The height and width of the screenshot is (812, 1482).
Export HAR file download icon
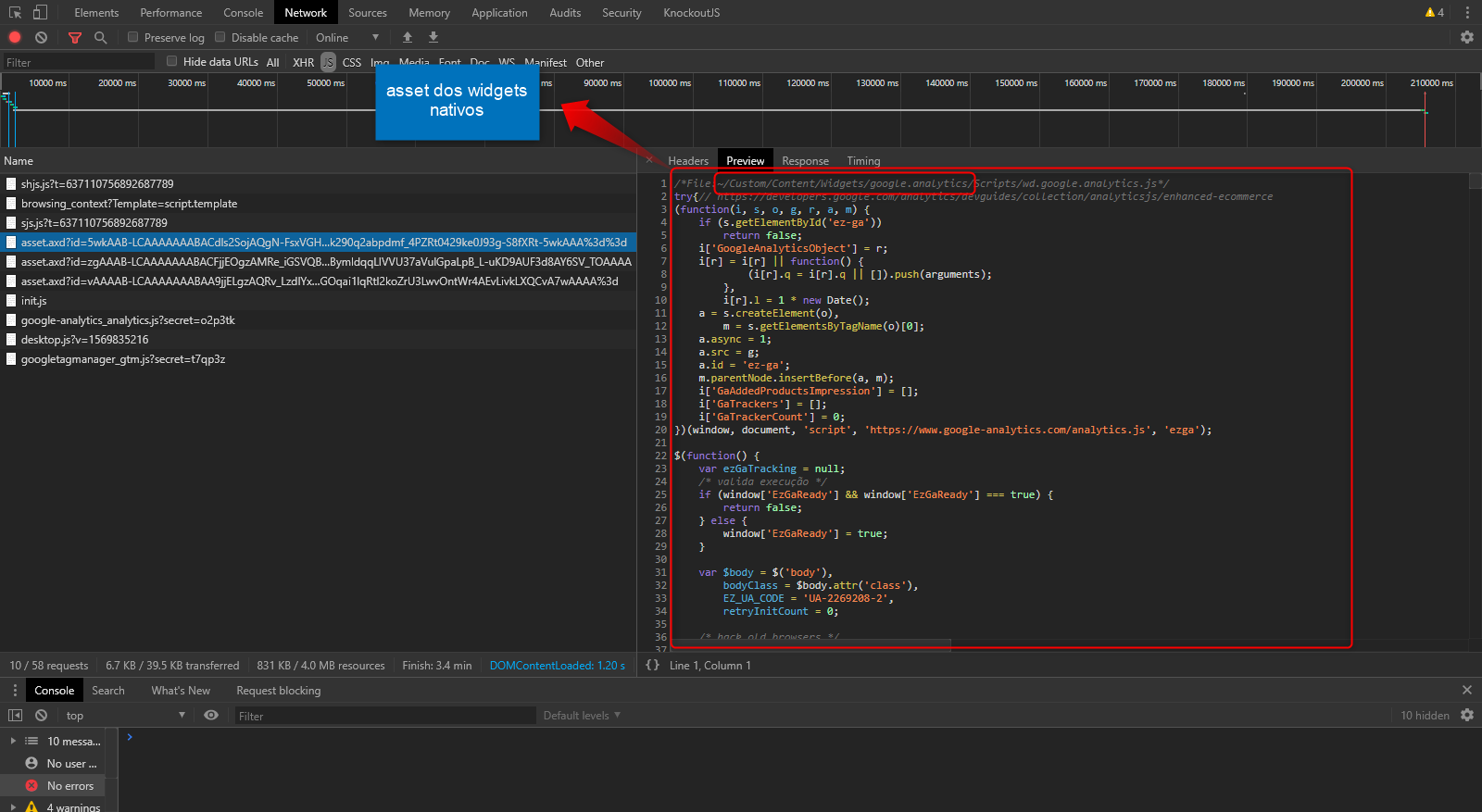click(x=433, y=38)
